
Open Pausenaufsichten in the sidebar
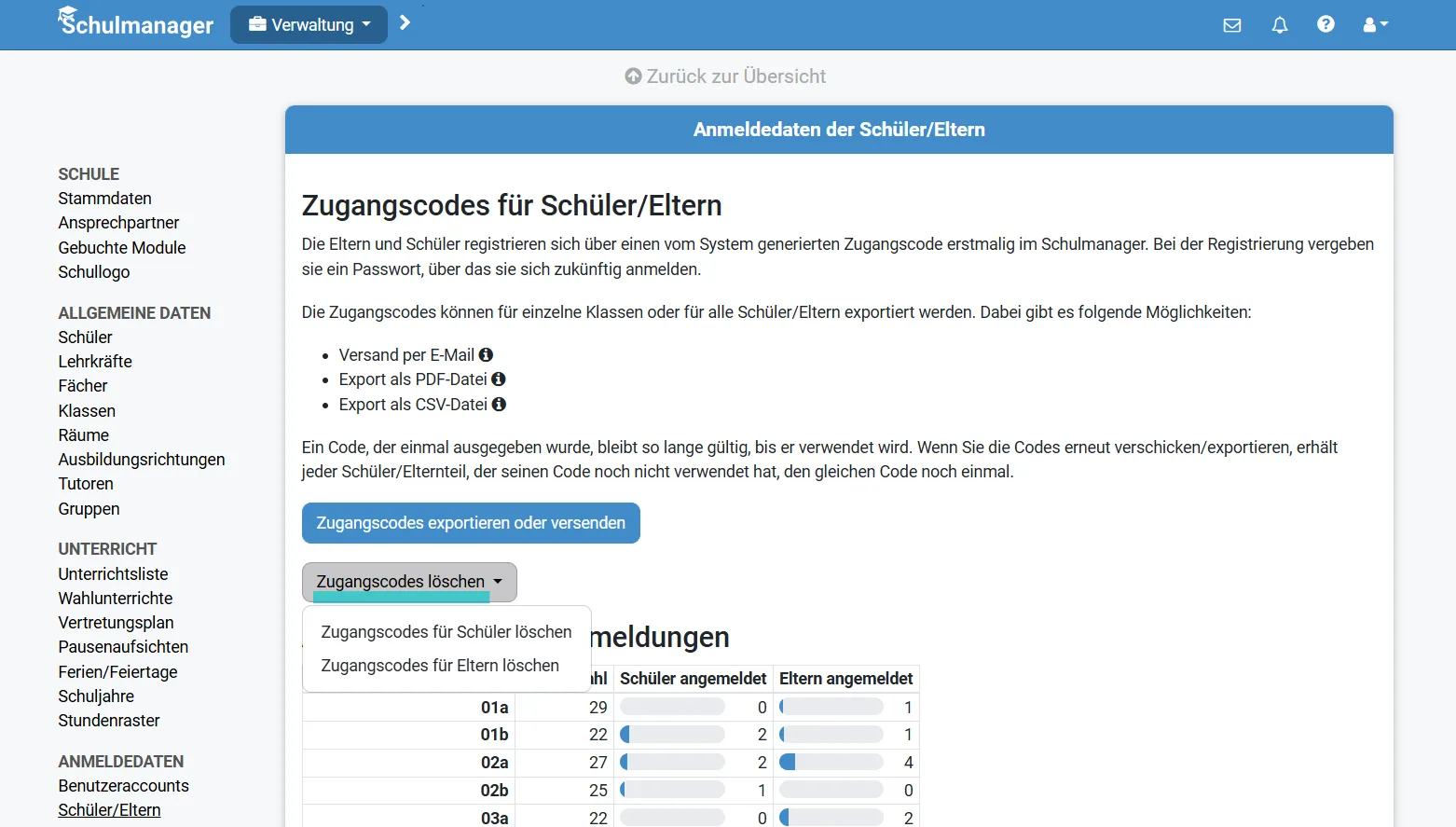[123, 647]
